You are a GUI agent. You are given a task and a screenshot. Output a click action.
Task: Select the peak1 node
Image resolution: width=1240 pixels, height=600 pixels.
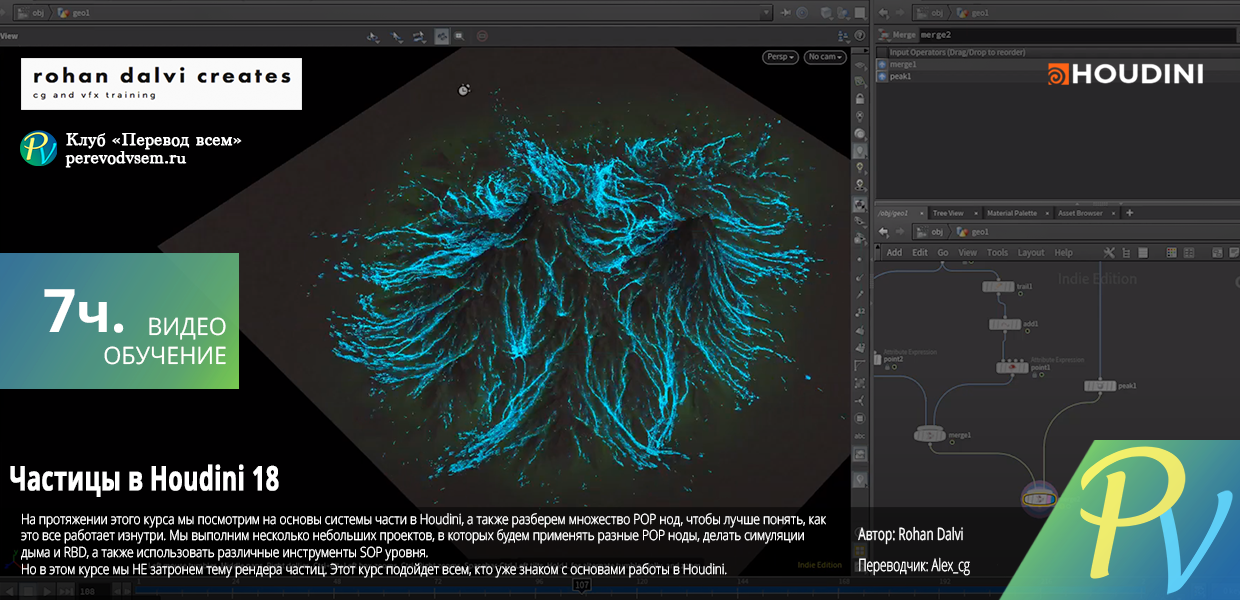coord(1100,385)
